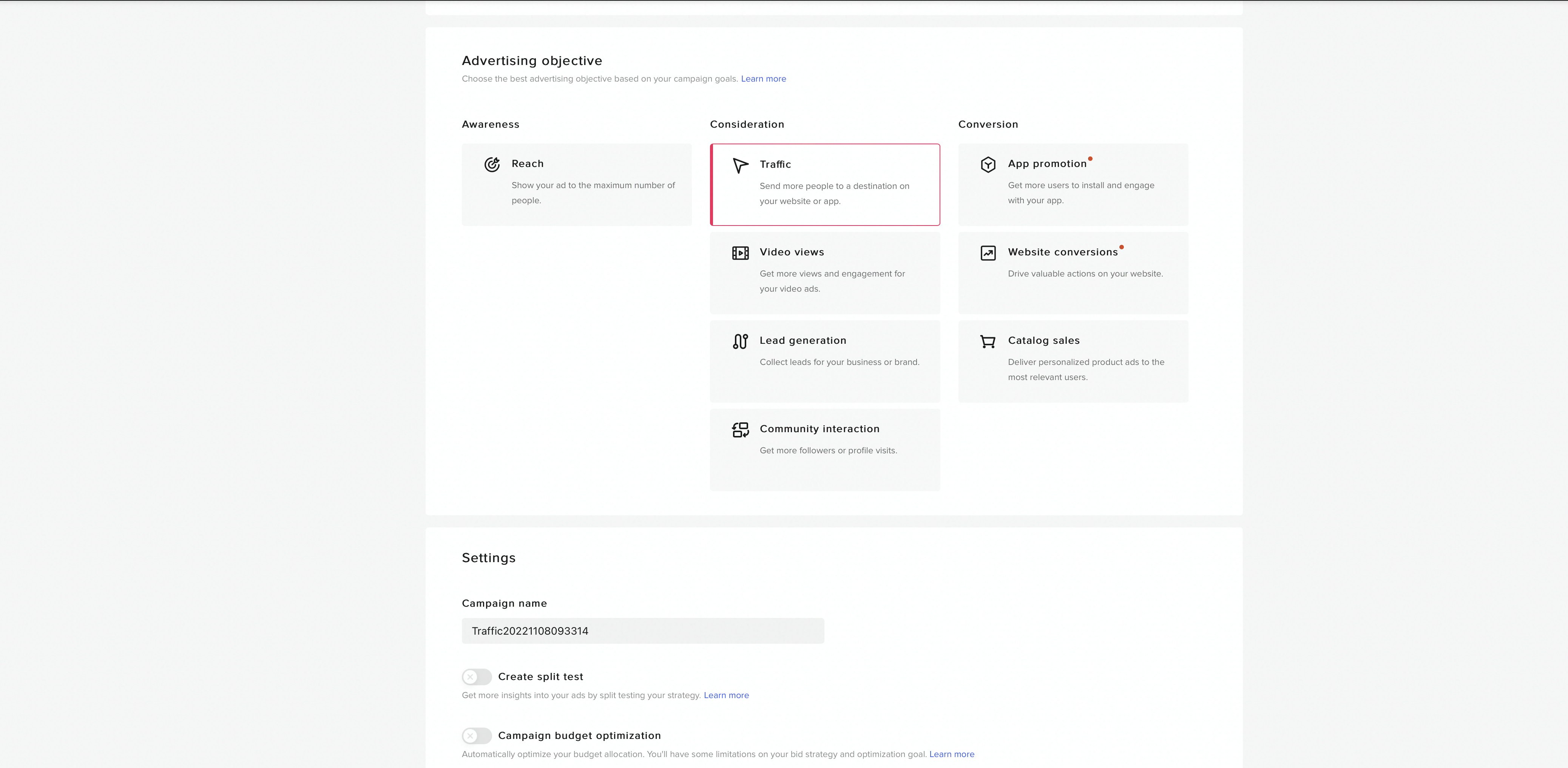Click the Catalog sales cart icon
Image resolution: width=1568 pixels, height=768 pixels.
(988, 341)
